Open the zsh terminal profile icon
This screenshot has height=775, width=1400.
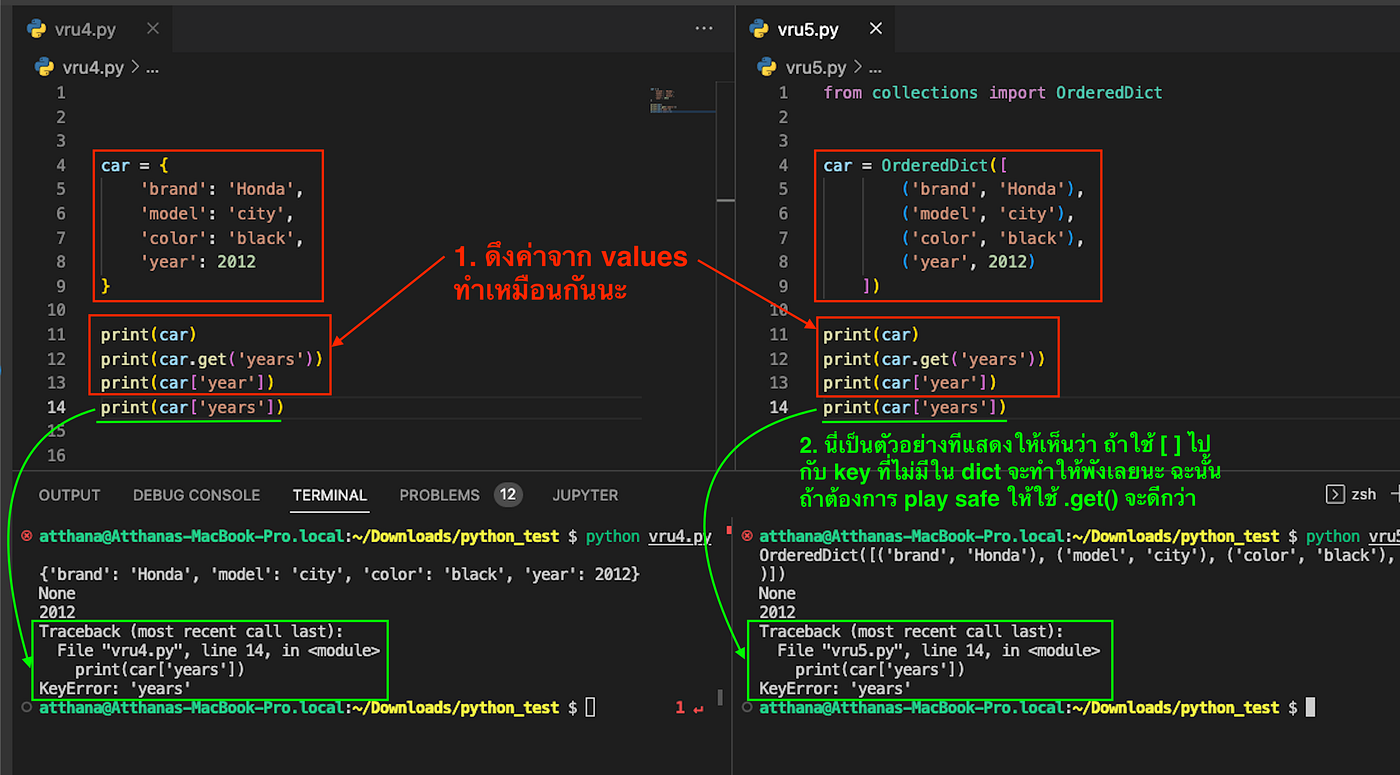[x=1335, y=494]
